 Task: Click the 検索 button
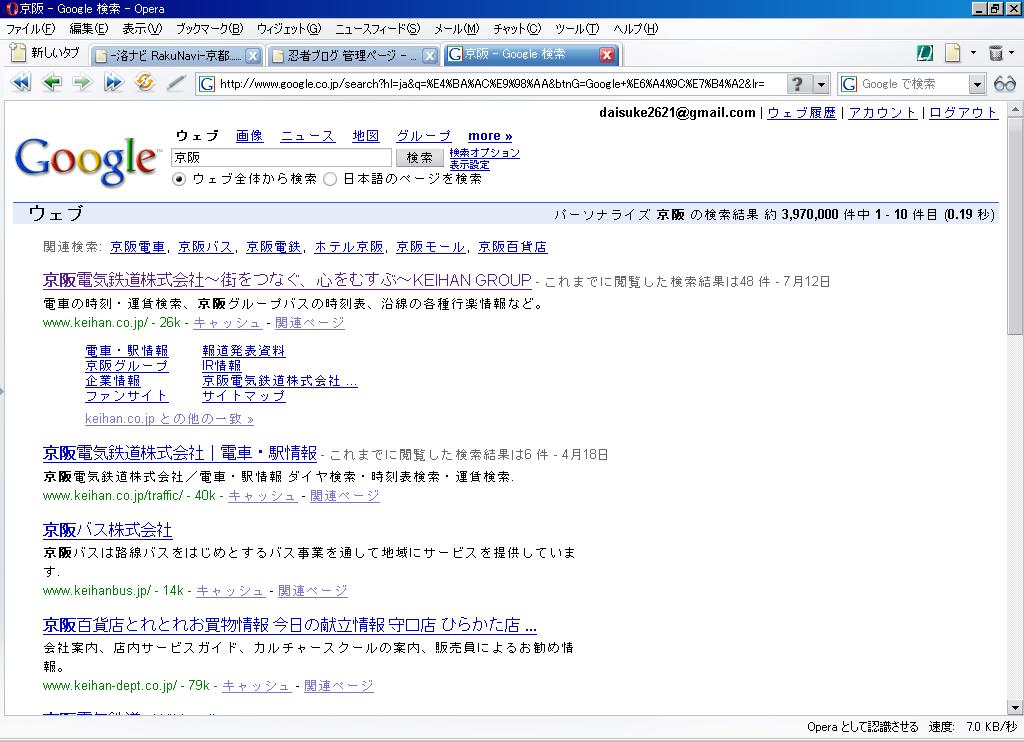pyautogui.click(x=419, y=157)
